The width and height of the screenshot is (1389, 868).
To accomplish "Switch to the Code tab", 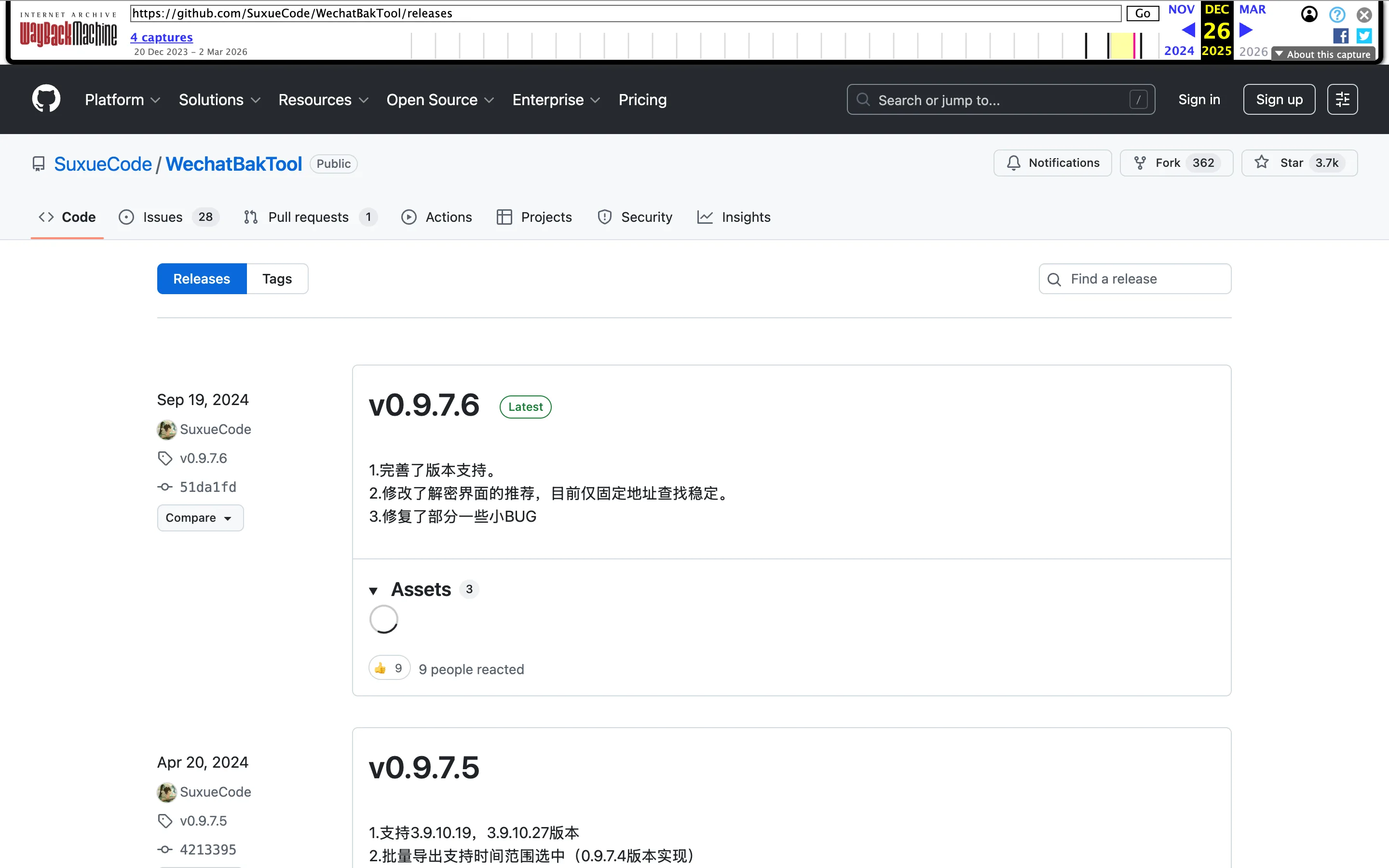I will click(x=67, y=217).
